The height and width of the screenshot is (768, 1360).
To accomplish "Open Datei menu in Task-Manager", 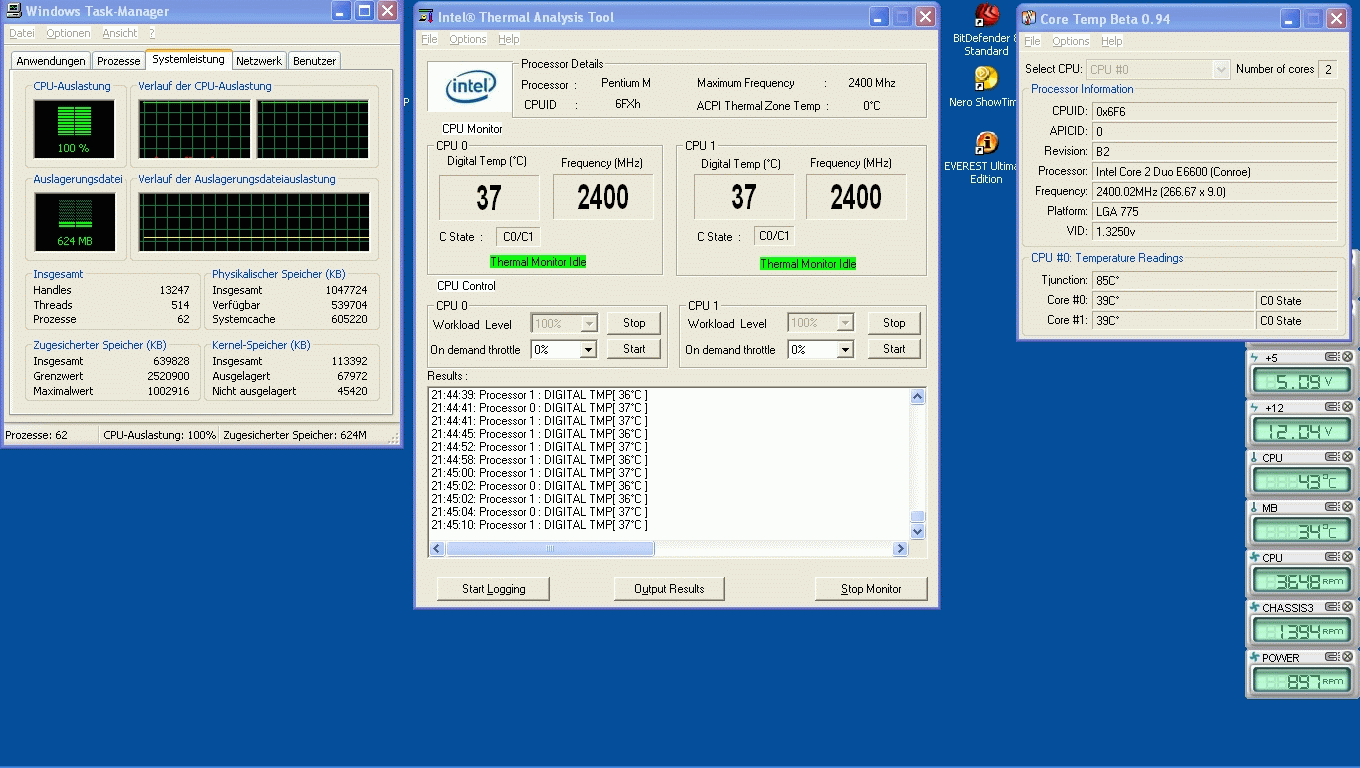I will tap(21, 33).
